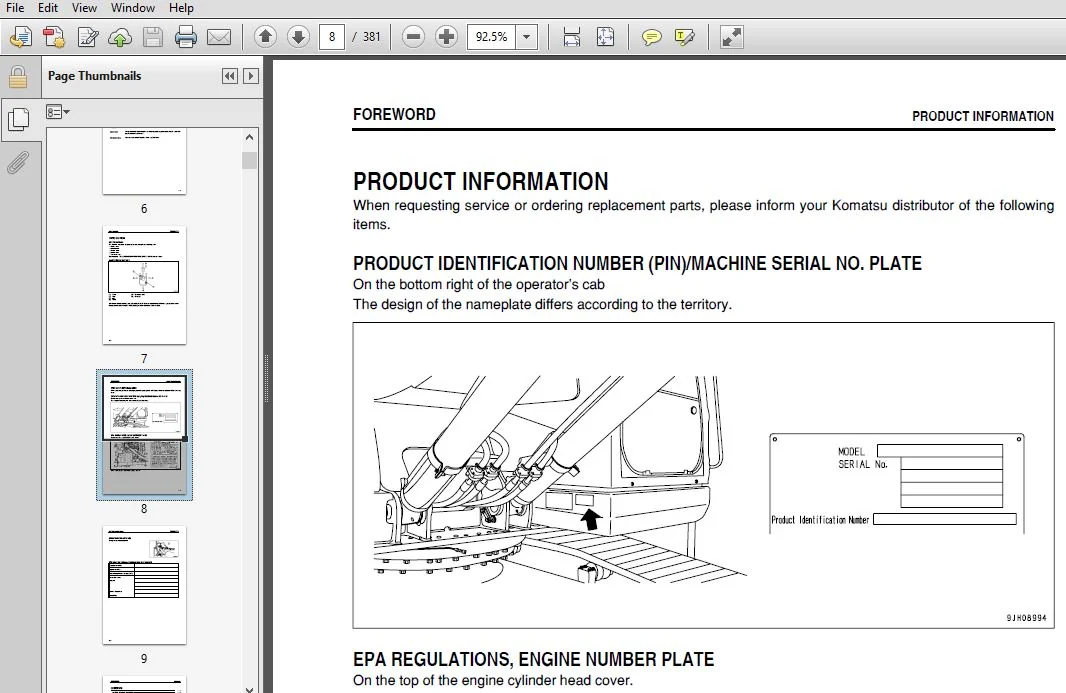
Task: Expand the thumbnails panel with right arrow
Action: pos(251,76)
